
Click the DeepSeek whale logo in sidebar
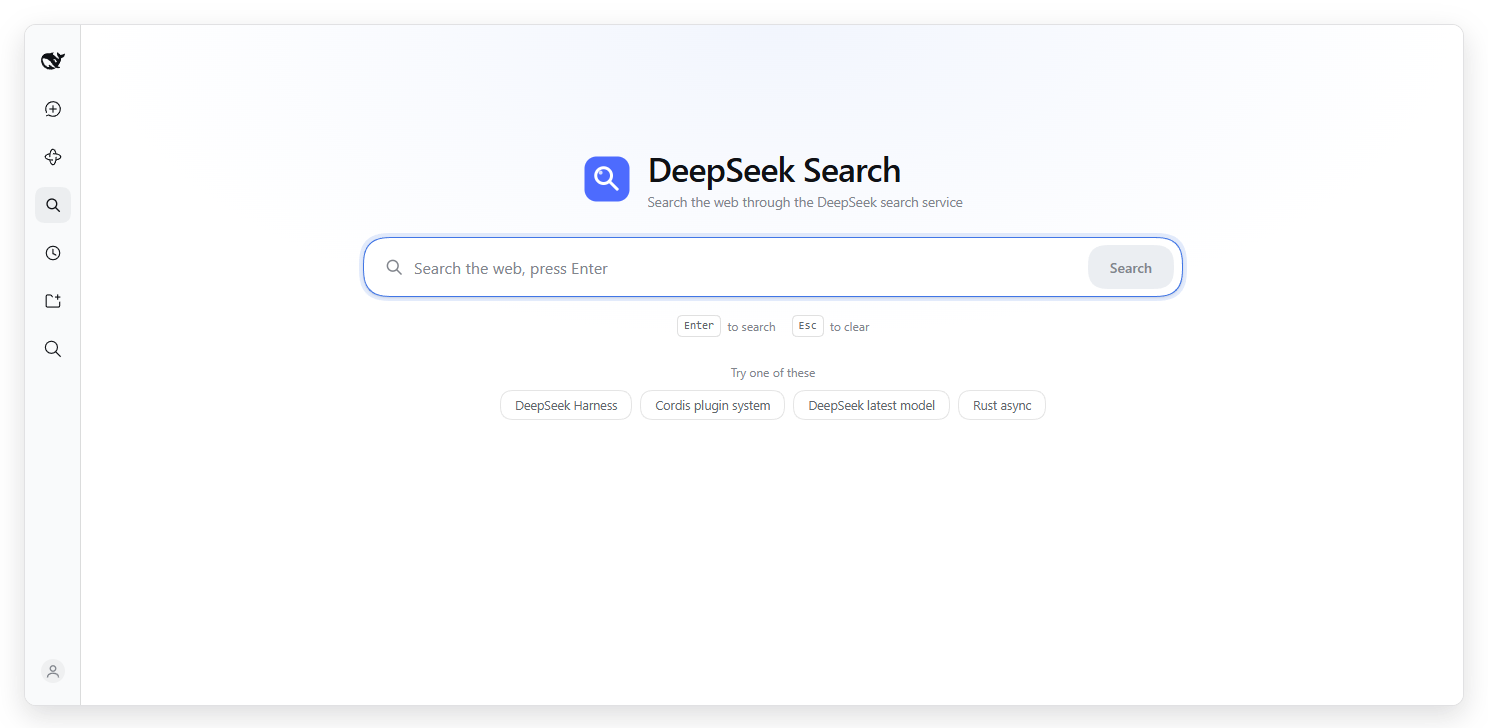pyautogui.click(x=53, y=61)
